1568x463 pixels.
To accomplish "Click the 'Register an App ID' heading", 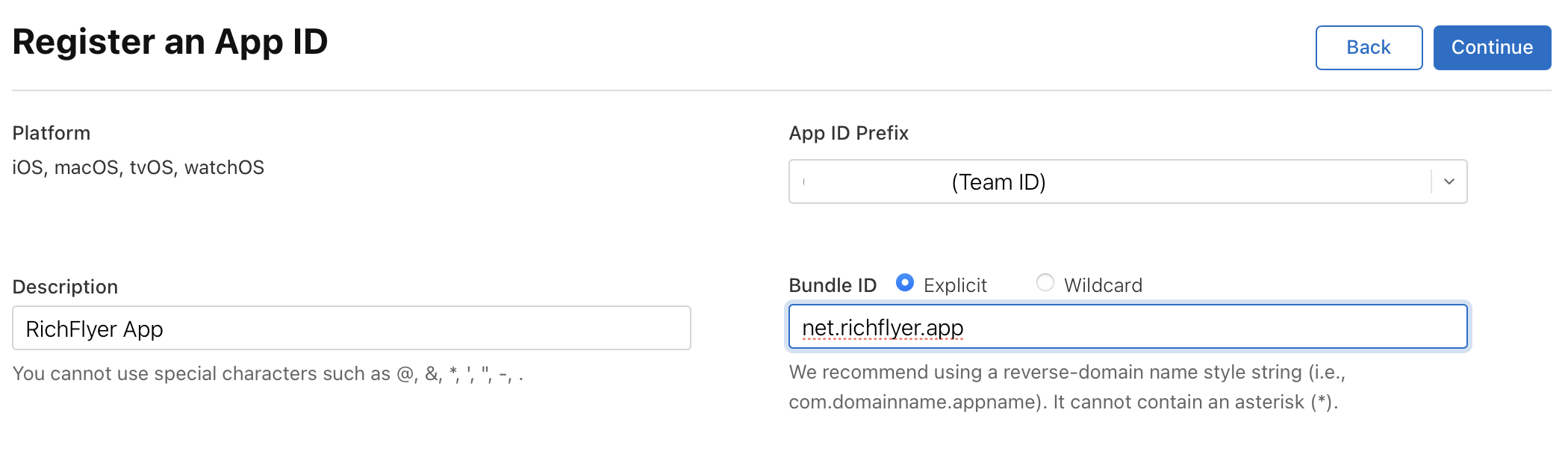I will point(170,42).
